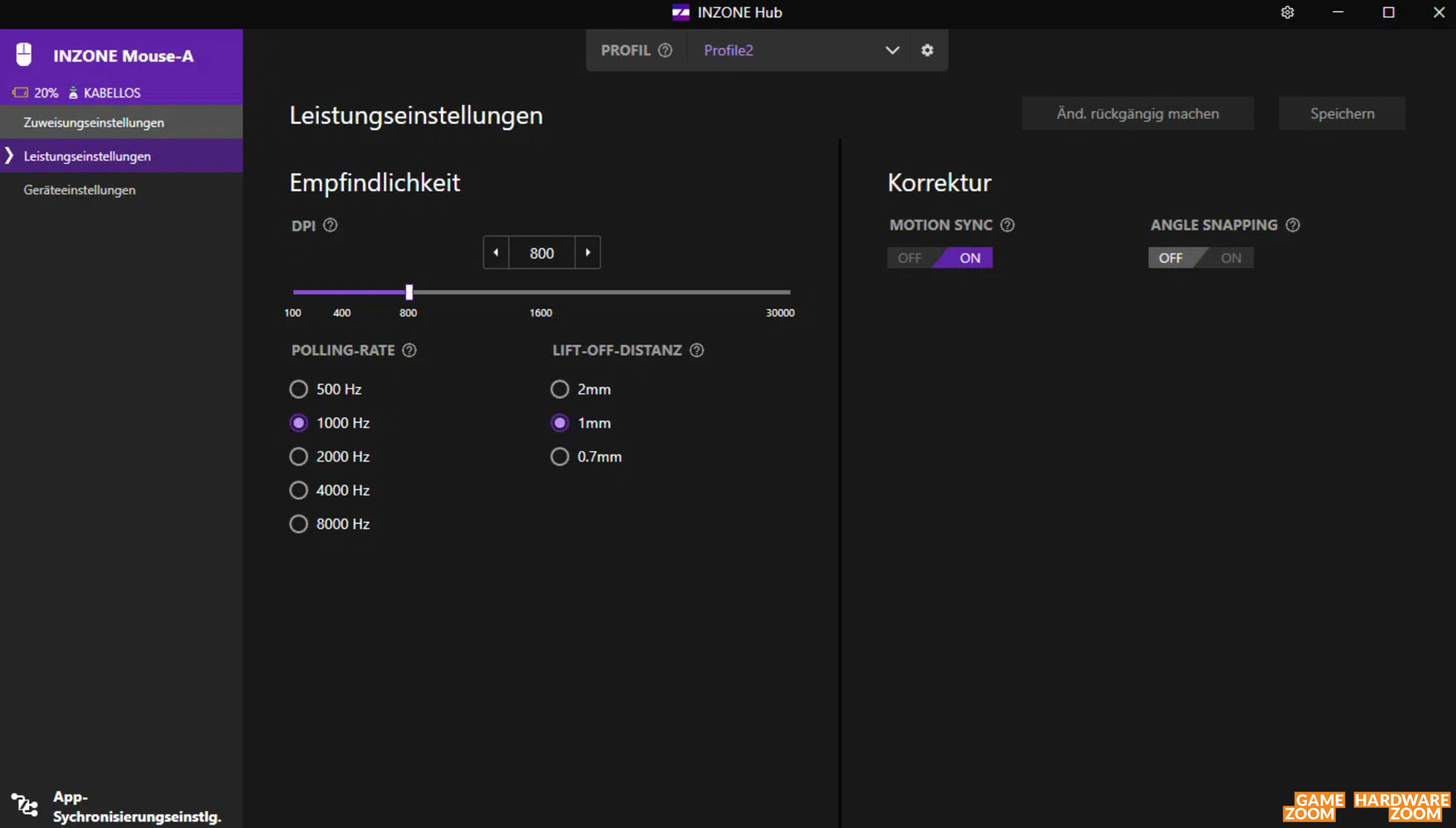
Task: Click the KABELLOS wireless connection icon
Action: point(73,92)
